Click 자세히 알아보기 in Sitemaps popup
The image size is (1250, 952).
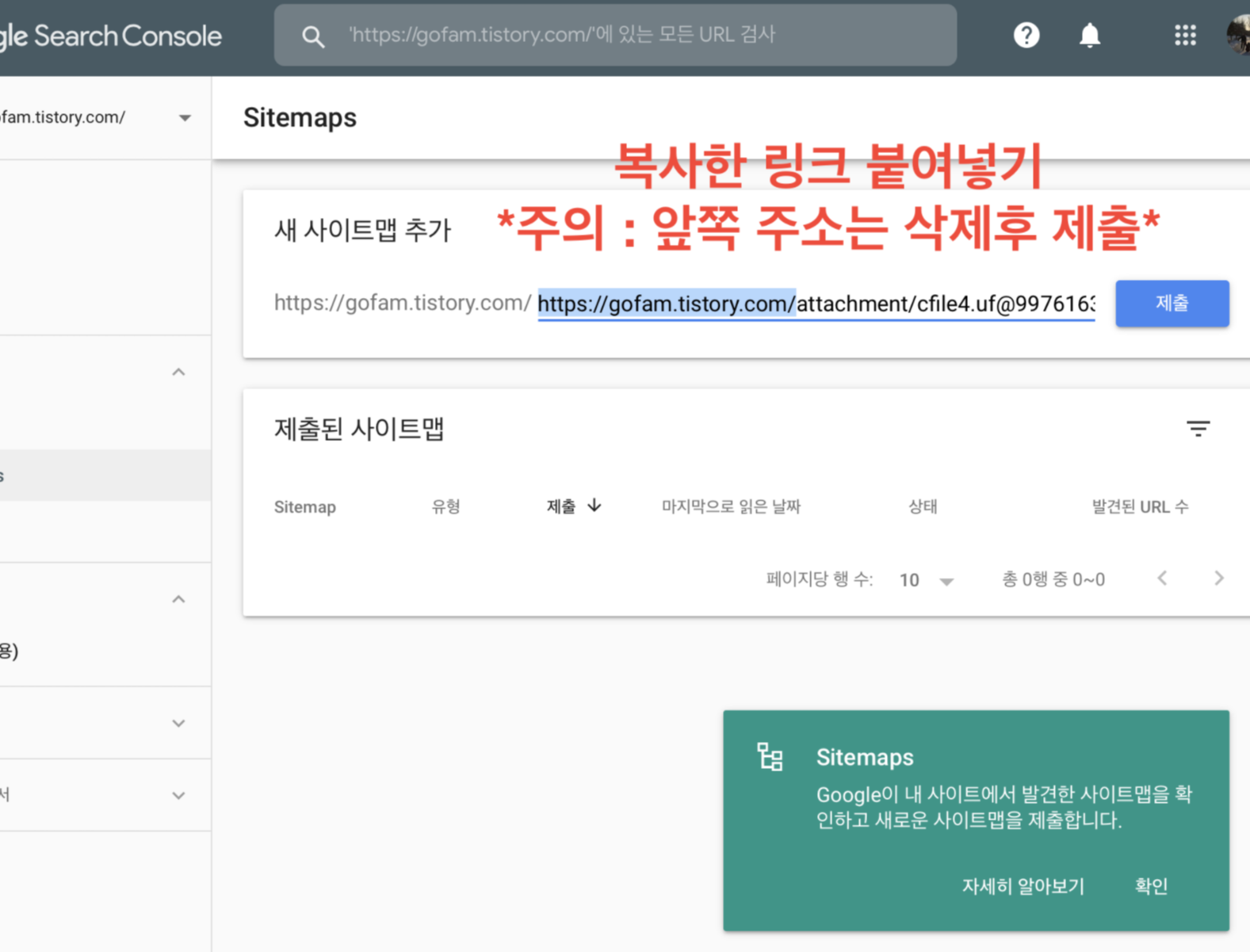[x=1023, y=886]
